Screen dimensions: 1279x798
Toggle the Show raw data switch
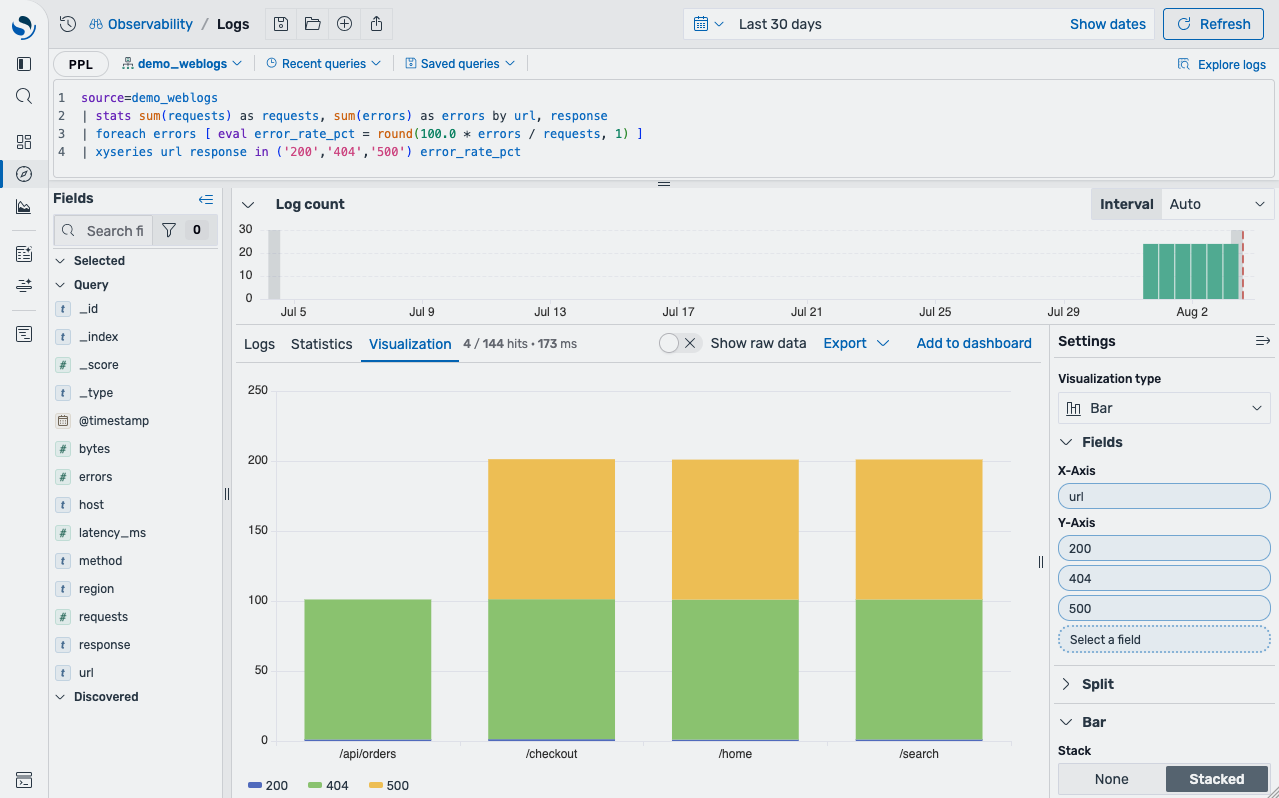[x=680, y=343]
